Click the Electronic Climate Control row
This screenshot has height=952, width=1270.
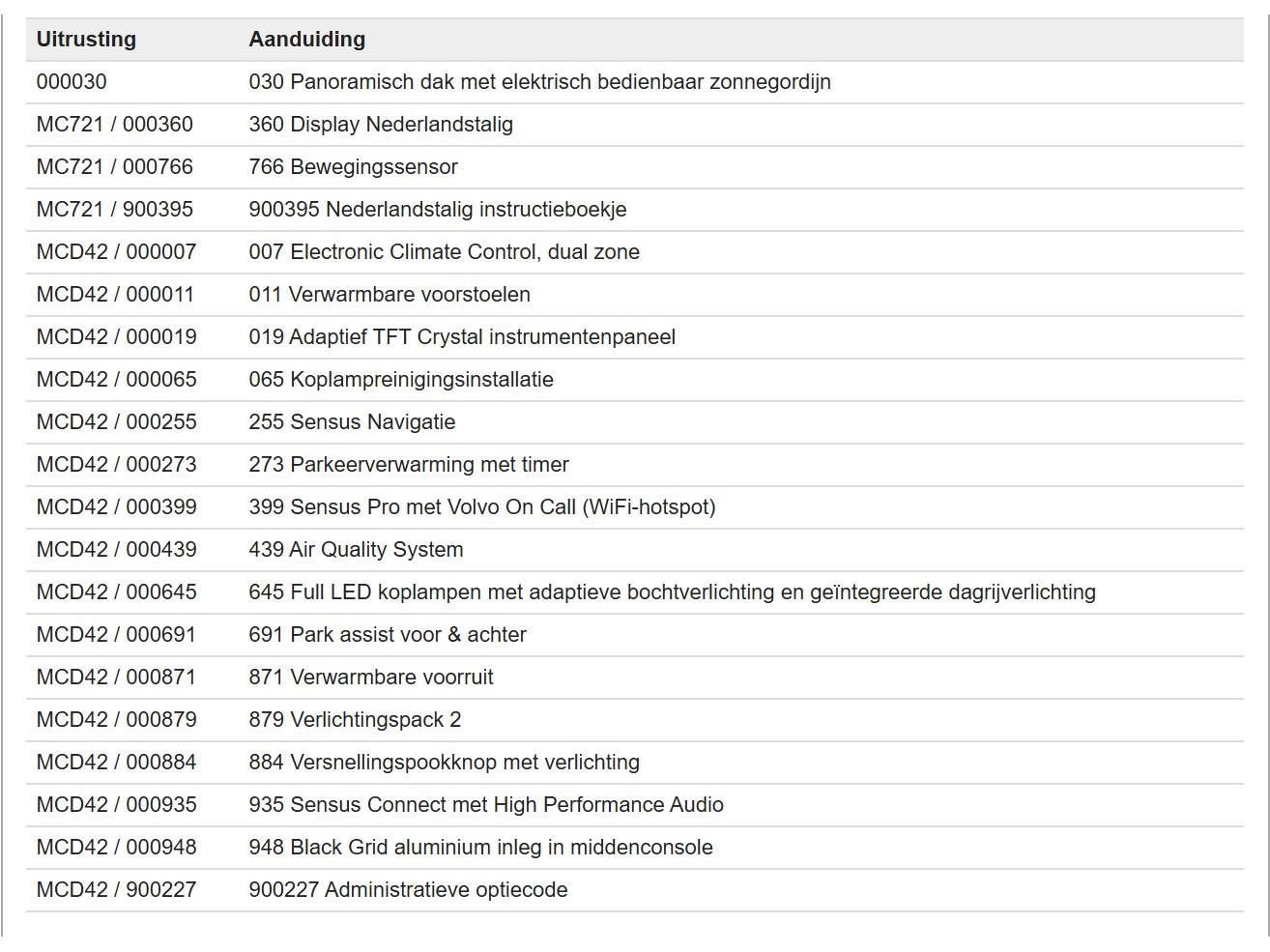634,252
